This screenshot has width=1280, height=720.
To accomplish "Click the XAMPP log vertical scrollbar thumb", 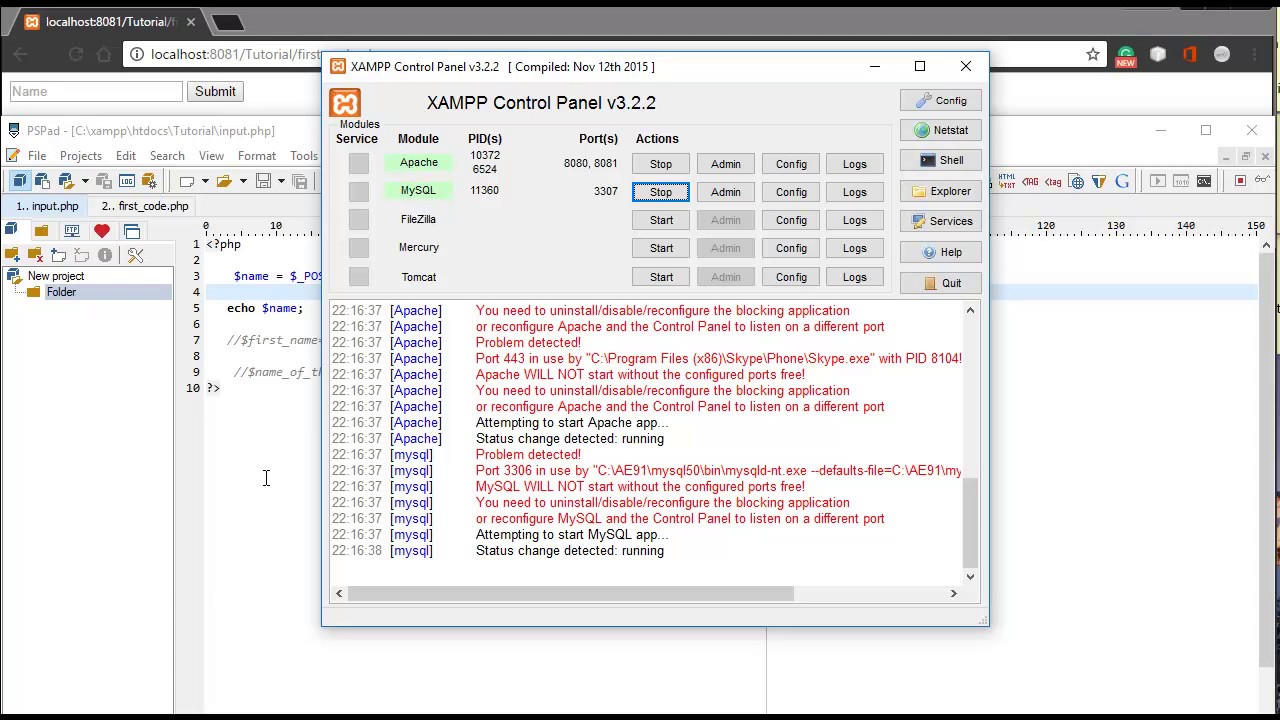I will 970,522.
